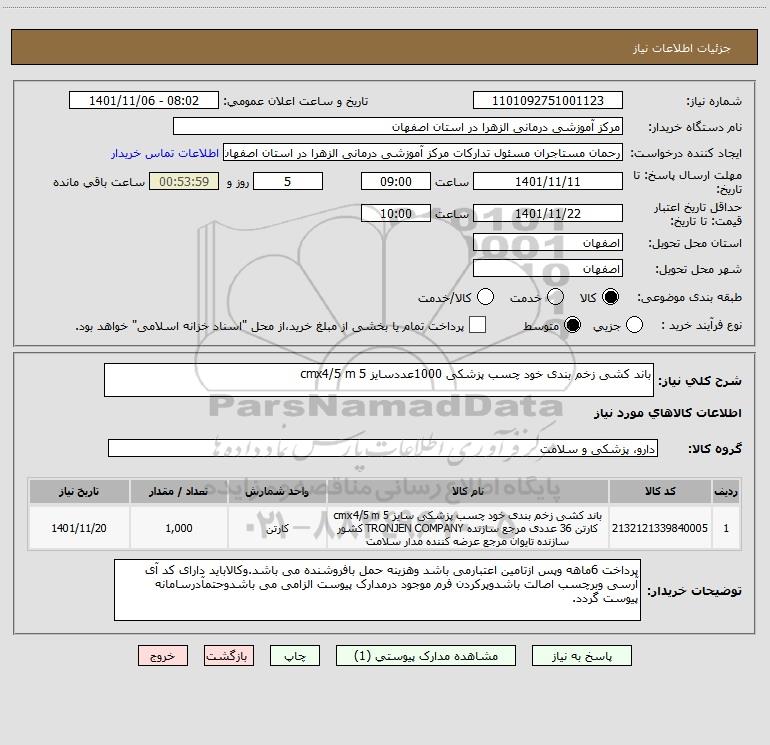Click the request number field 1101092751001123
Viewport: 770px width, 745px height.
coord(548,101)
